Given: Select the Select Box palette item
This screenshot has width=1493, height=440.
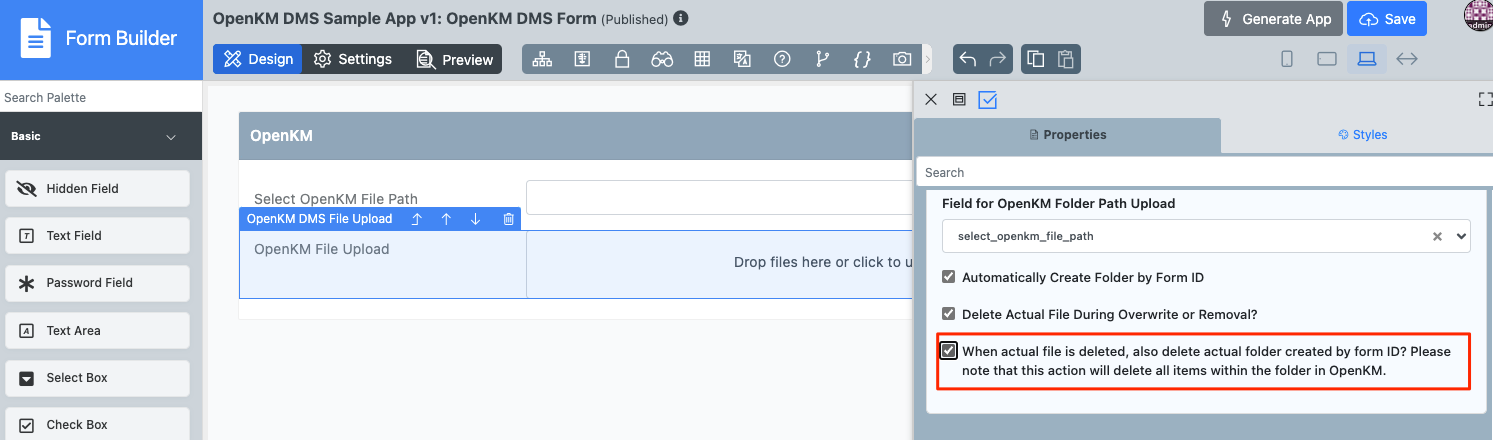Looking at the screenshot, I should tap(97, 378).
